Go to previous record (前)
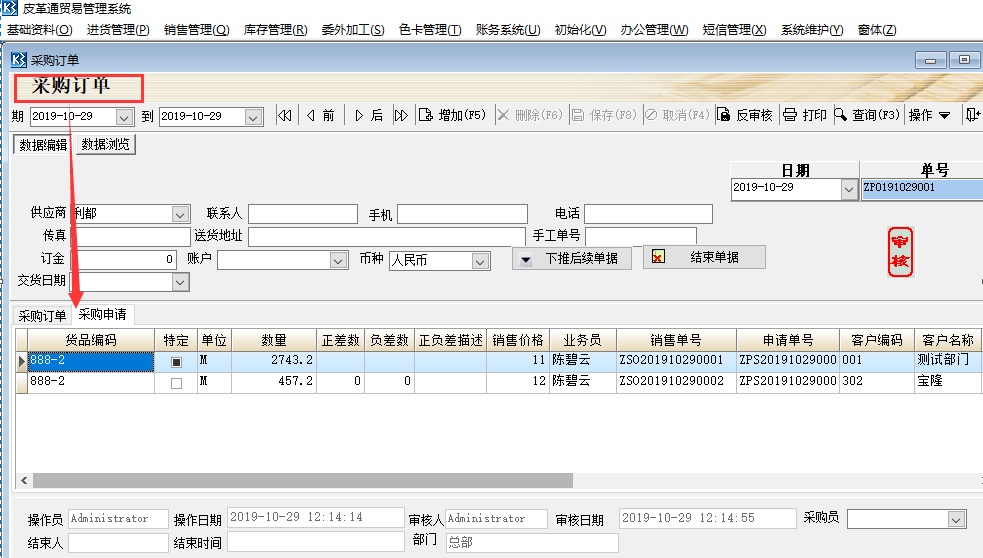This screenshot has width=983, height=558. (320, 115)
